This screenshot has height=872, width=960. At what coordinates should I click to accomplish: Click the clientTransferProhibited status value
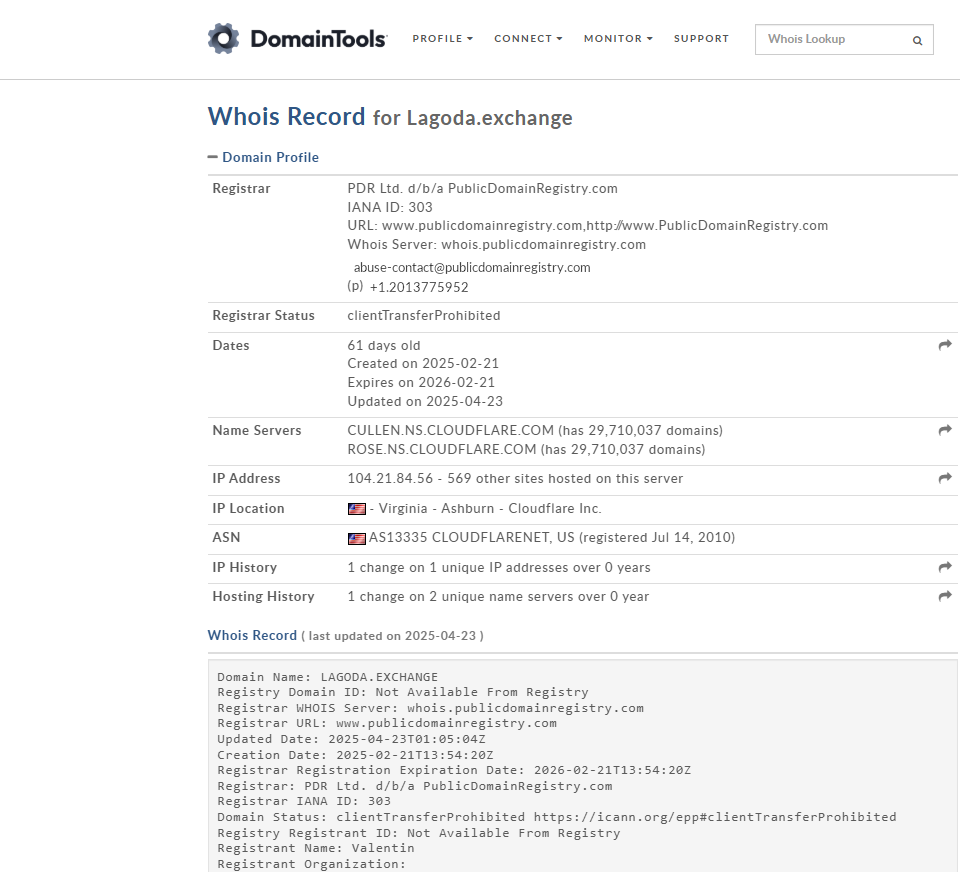tap(424, 315)
